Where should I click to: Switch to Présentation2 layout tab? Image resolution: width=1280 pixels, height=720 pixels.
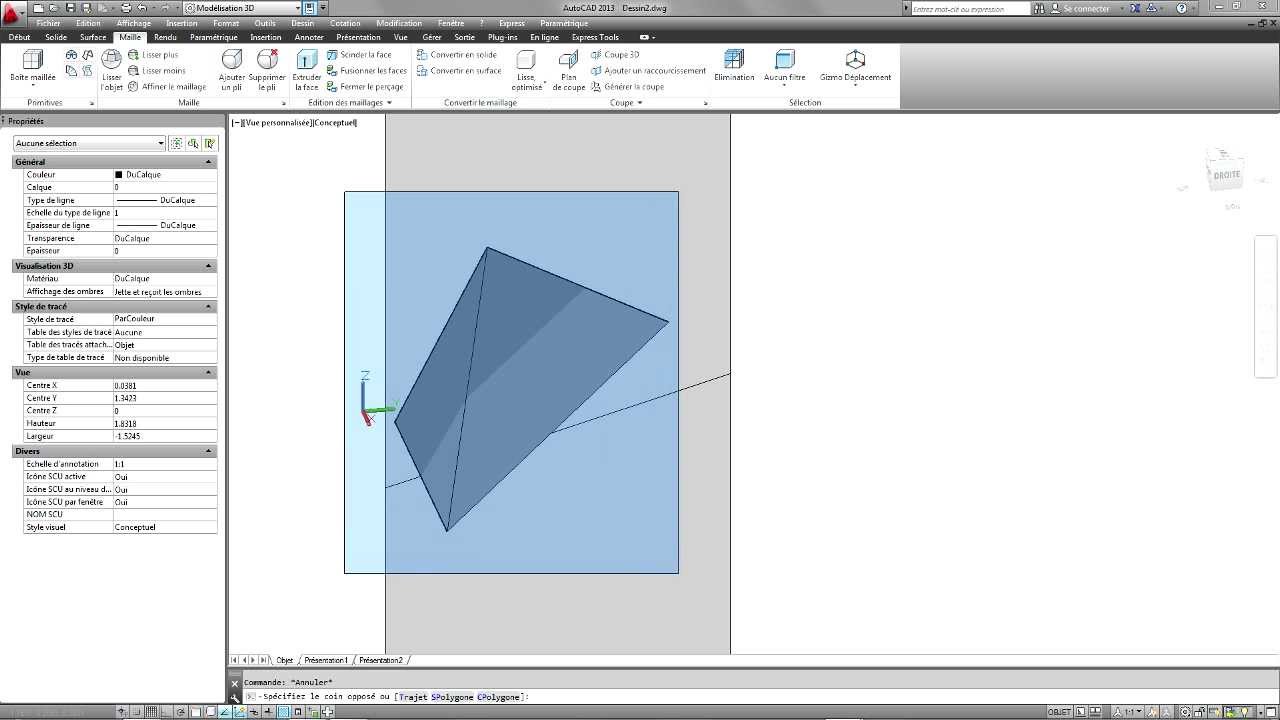[x=381, y=660]
